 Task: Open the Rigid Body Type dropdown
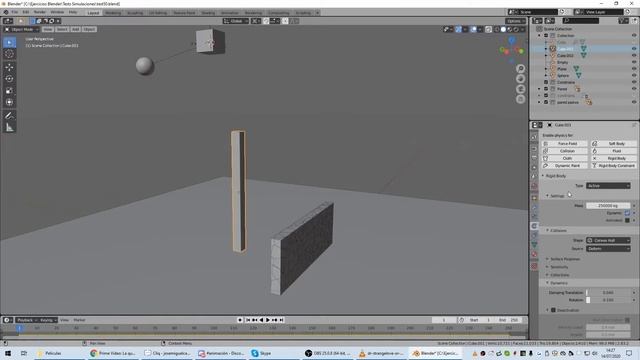608,186
